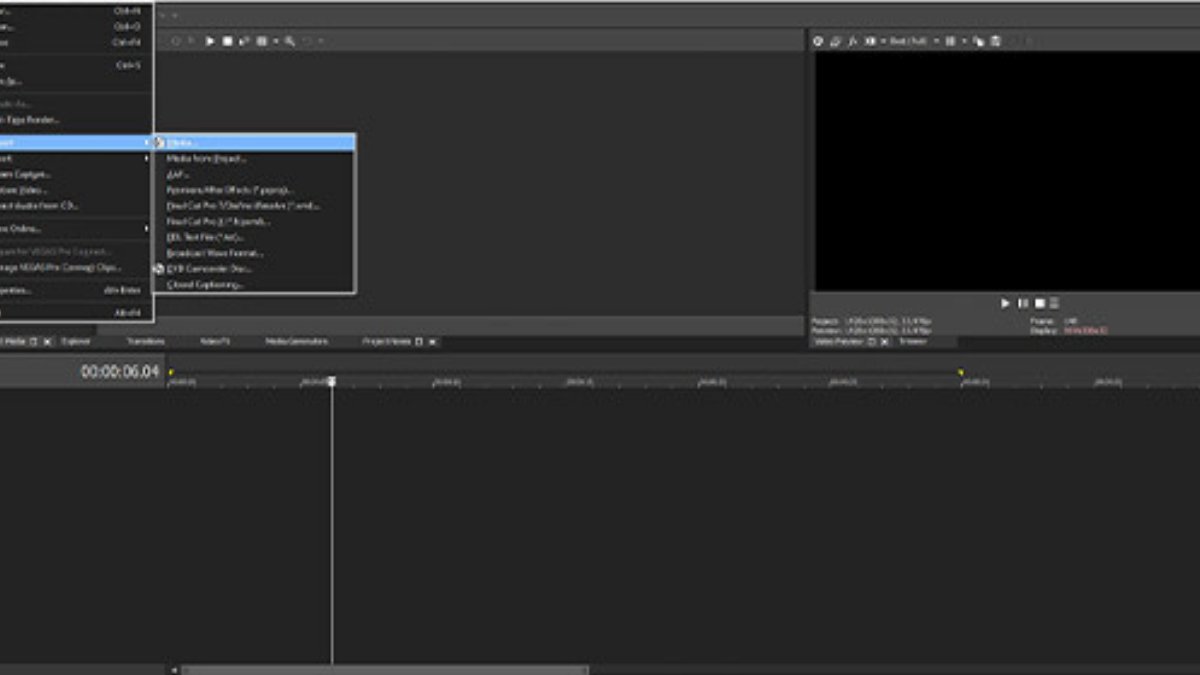Switch to the Transitions tab
Screen dimensions: 1200x675
pos(146,341)
